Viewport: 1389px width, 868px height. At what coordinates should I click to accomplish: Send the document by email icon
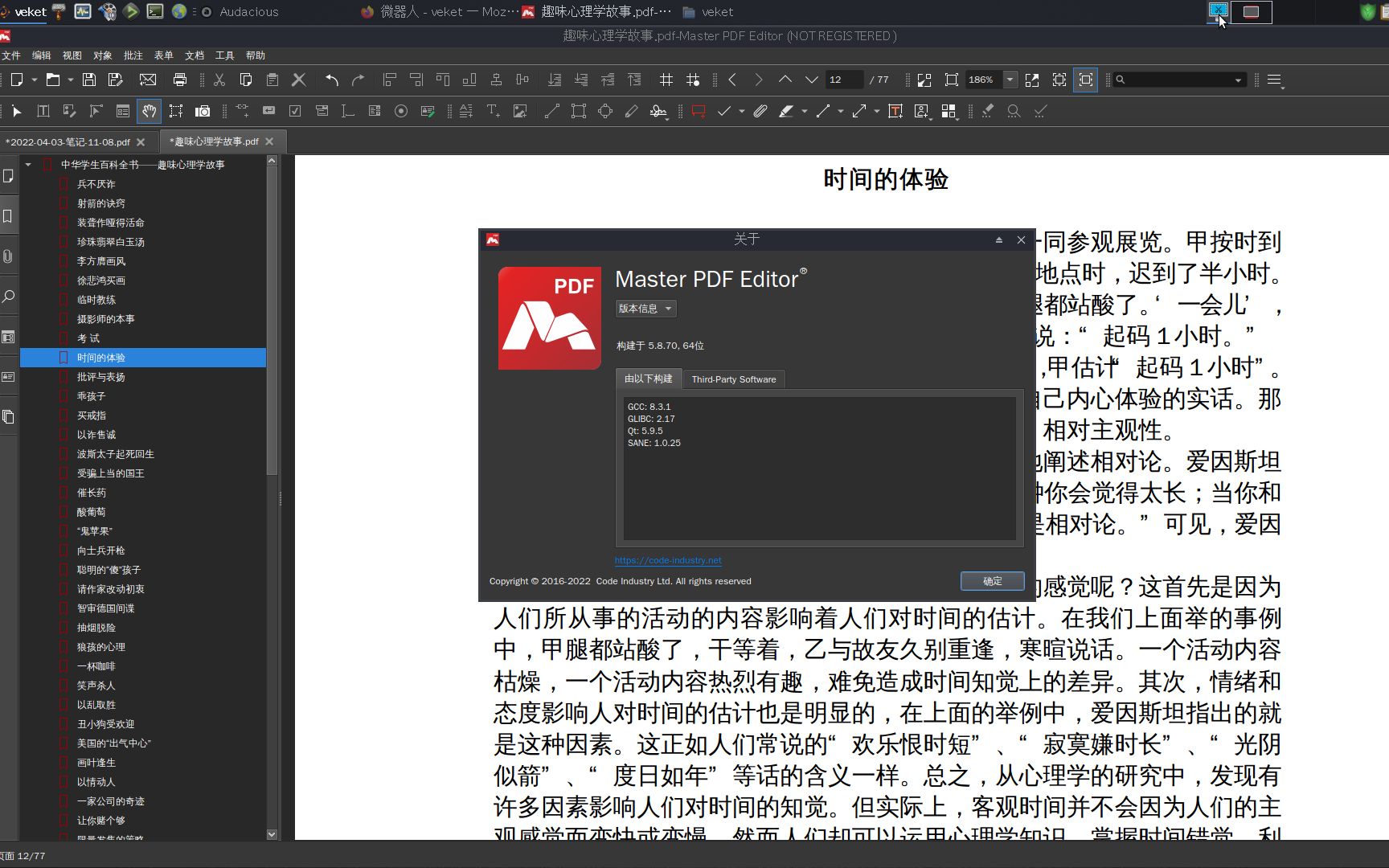click(148, 80)
